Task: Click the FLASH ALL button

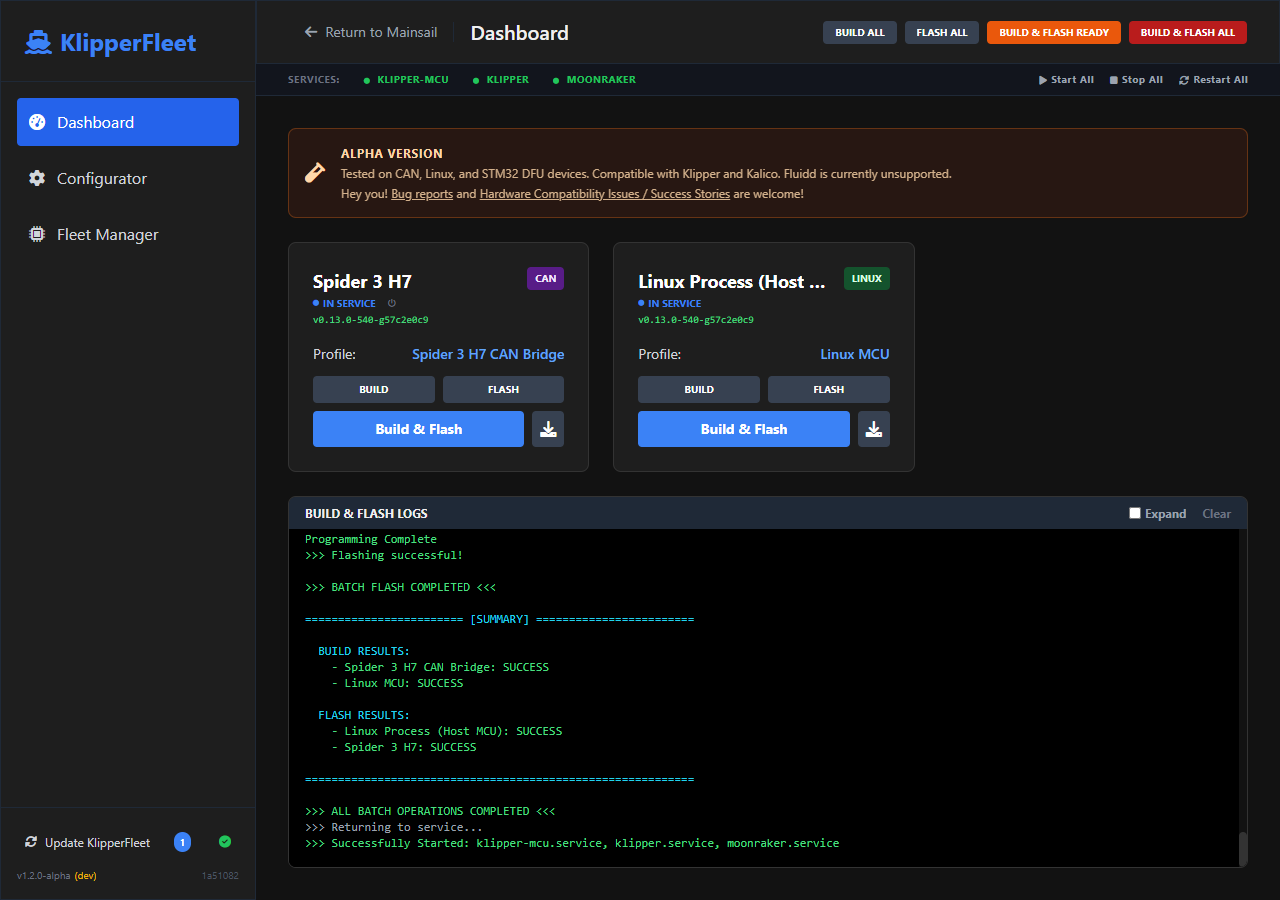Action: 942,32
